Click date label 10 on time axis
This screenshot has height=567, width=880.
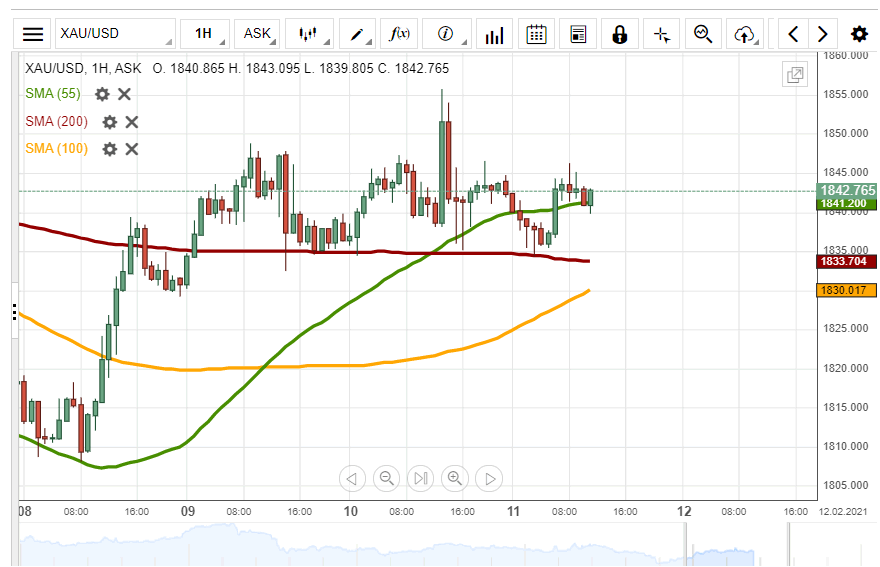point(351,511)
